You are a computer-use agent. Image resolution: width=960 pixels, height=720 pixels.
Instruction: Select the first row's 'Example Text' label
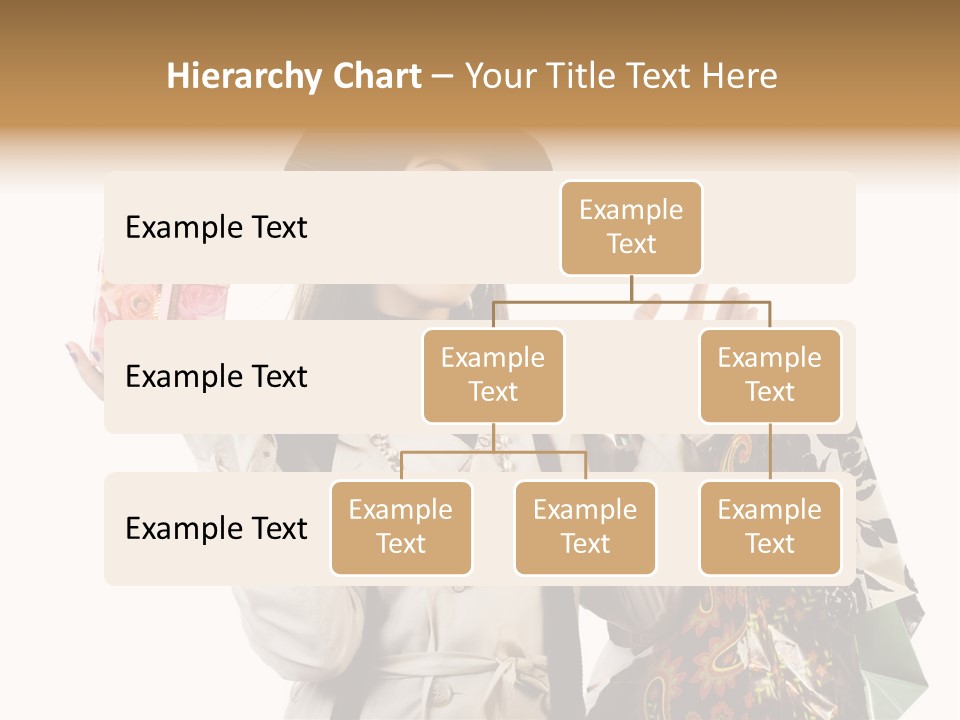[x=216, y=228]
